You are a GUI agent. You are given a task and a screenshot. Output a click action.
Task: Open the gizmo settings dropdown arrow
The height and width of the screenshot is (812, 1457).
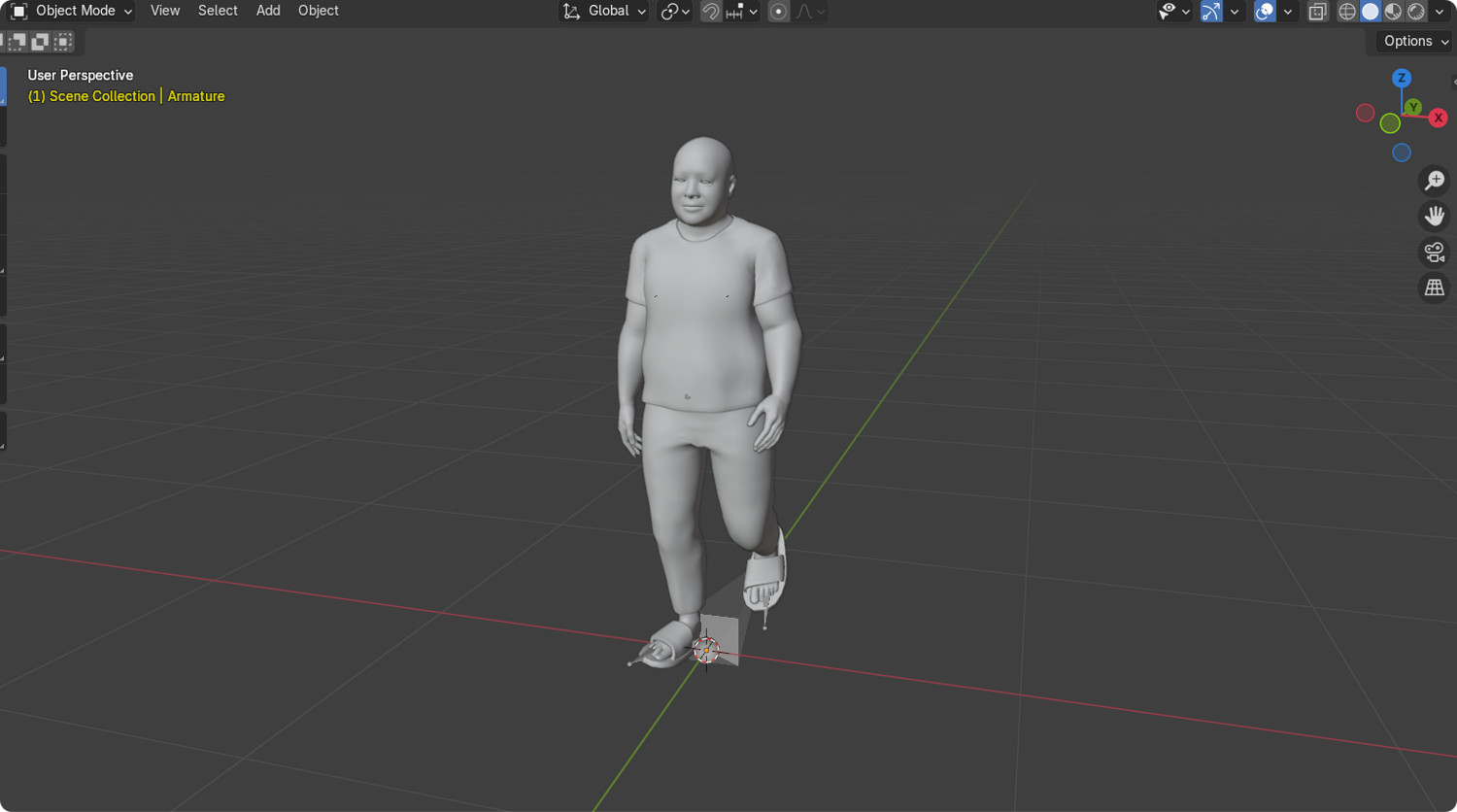coord(1235,12)
